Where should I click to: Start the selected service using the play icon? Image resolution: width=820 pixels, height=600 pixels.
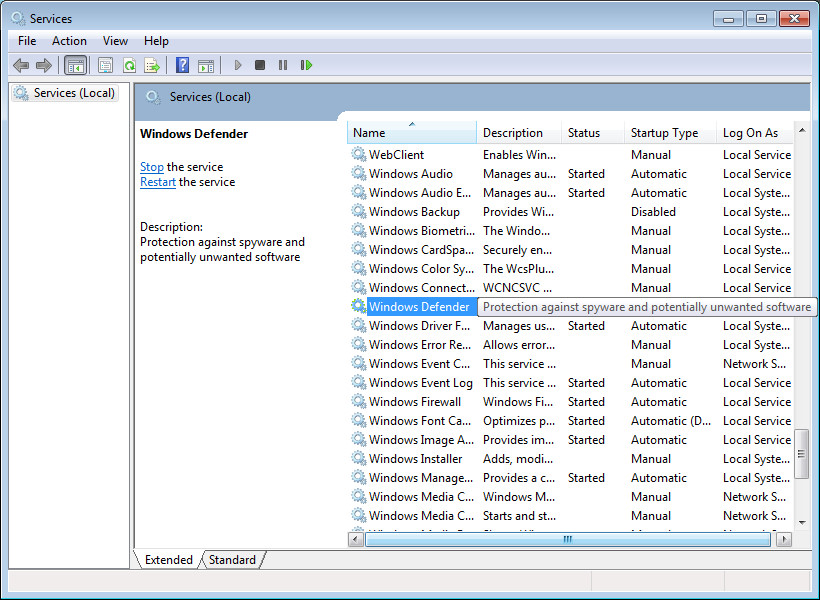point(237,64)
